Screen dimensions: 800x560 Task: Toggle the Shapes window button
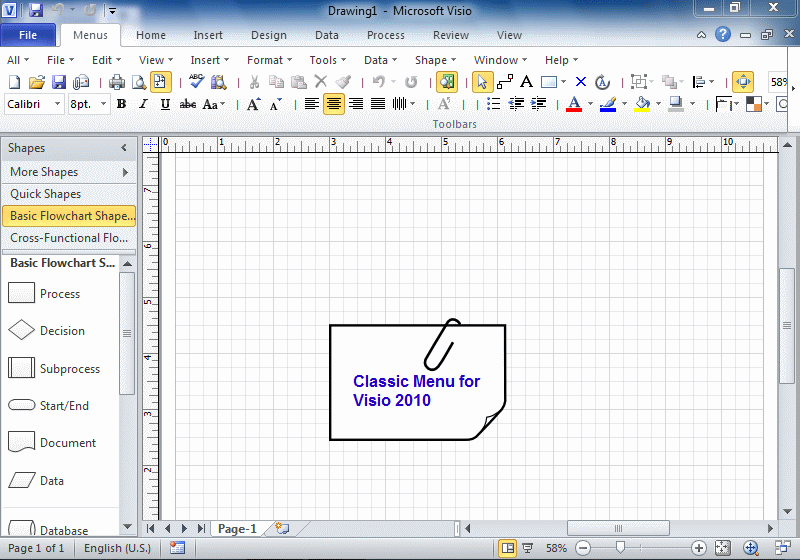pyautogui.click(x=446, y=82)
